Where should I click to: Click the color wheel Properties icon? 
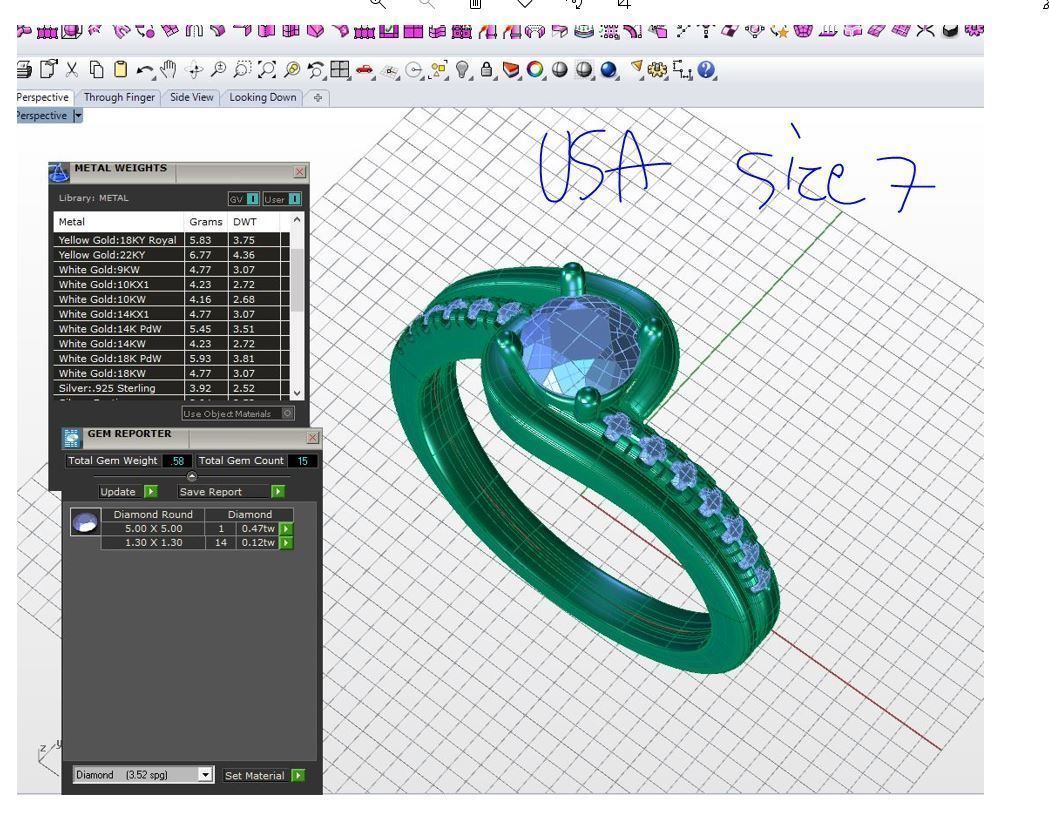(x=535, y=70)
